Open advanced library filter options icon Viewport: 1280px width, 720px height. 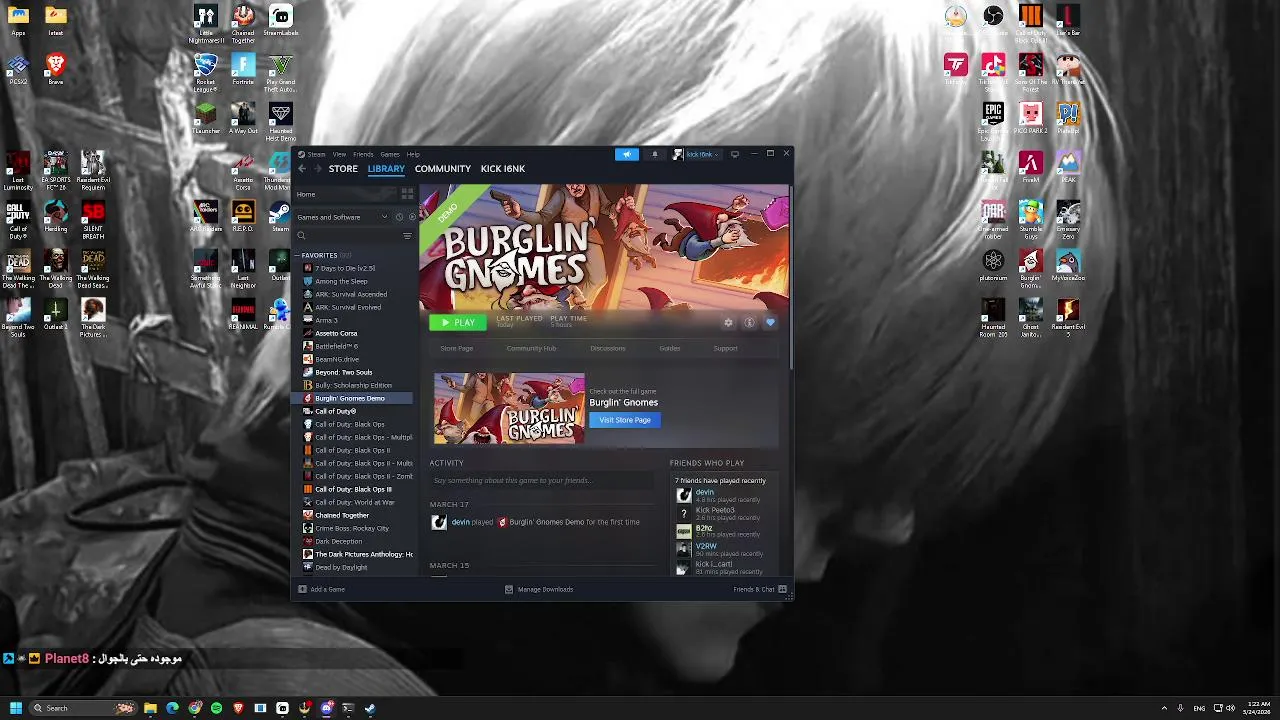pos(407,236)
